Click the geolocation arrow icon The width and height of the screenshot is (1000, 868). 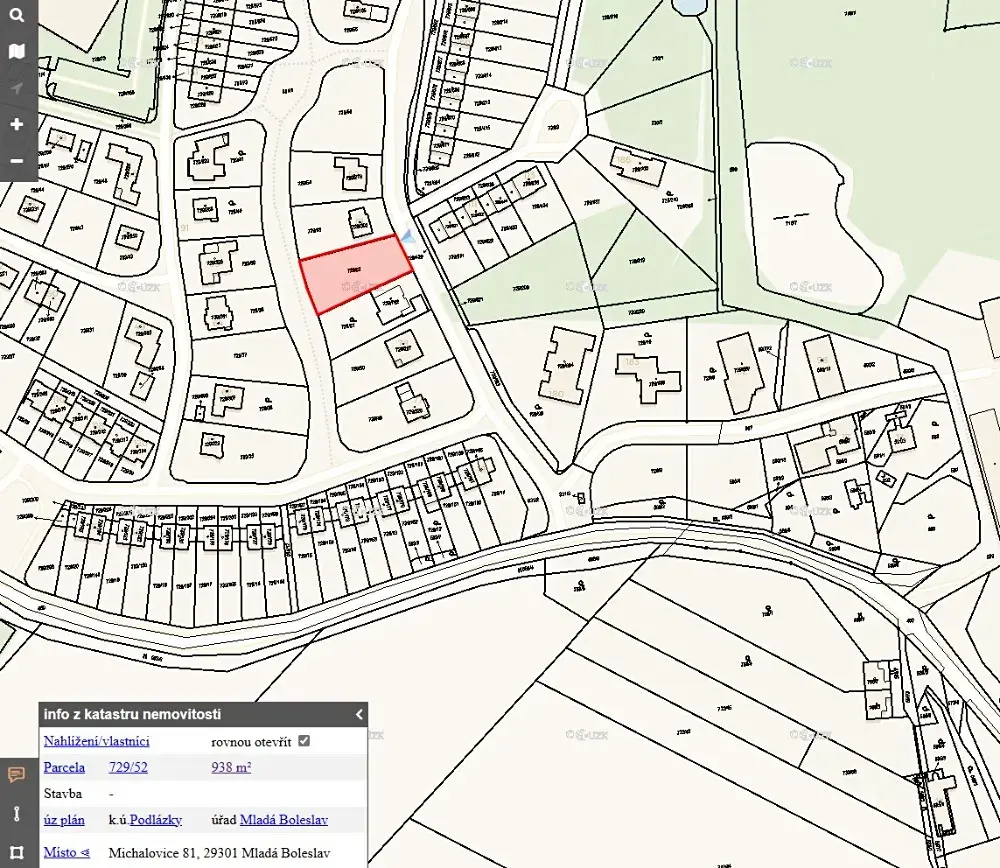coord(16,88)
